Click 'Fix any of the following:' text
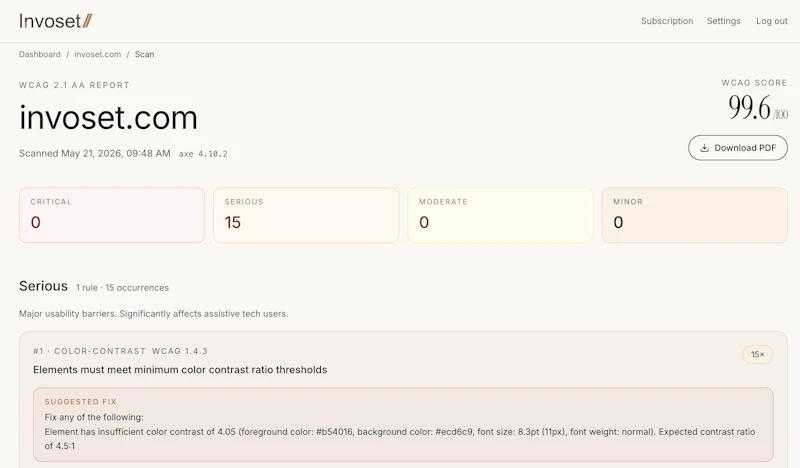The height and width of the screenshot is (468, 800). [94, 417]
